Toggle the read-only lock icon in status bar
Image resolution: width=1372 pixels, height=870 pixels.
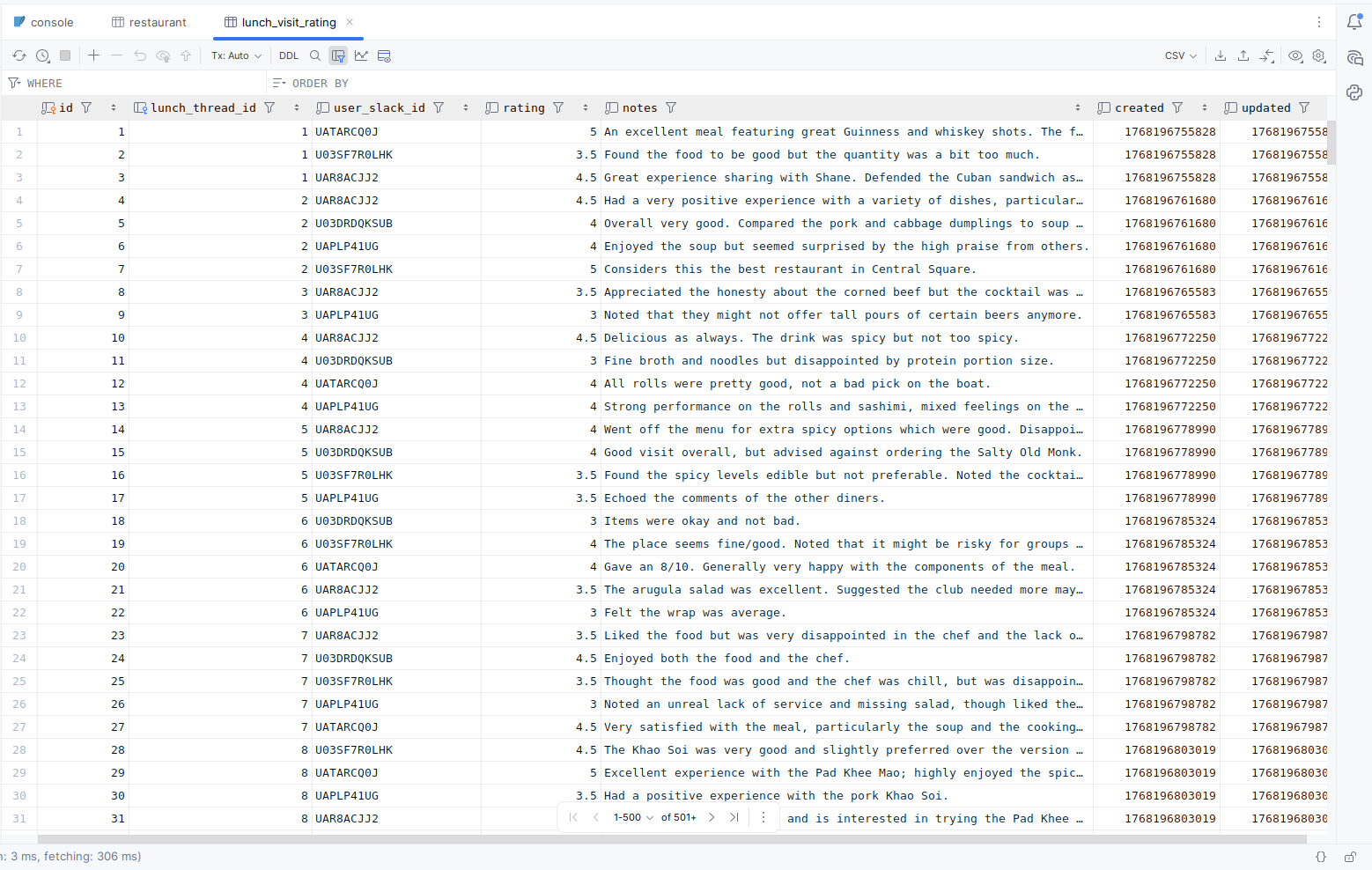1350,857
